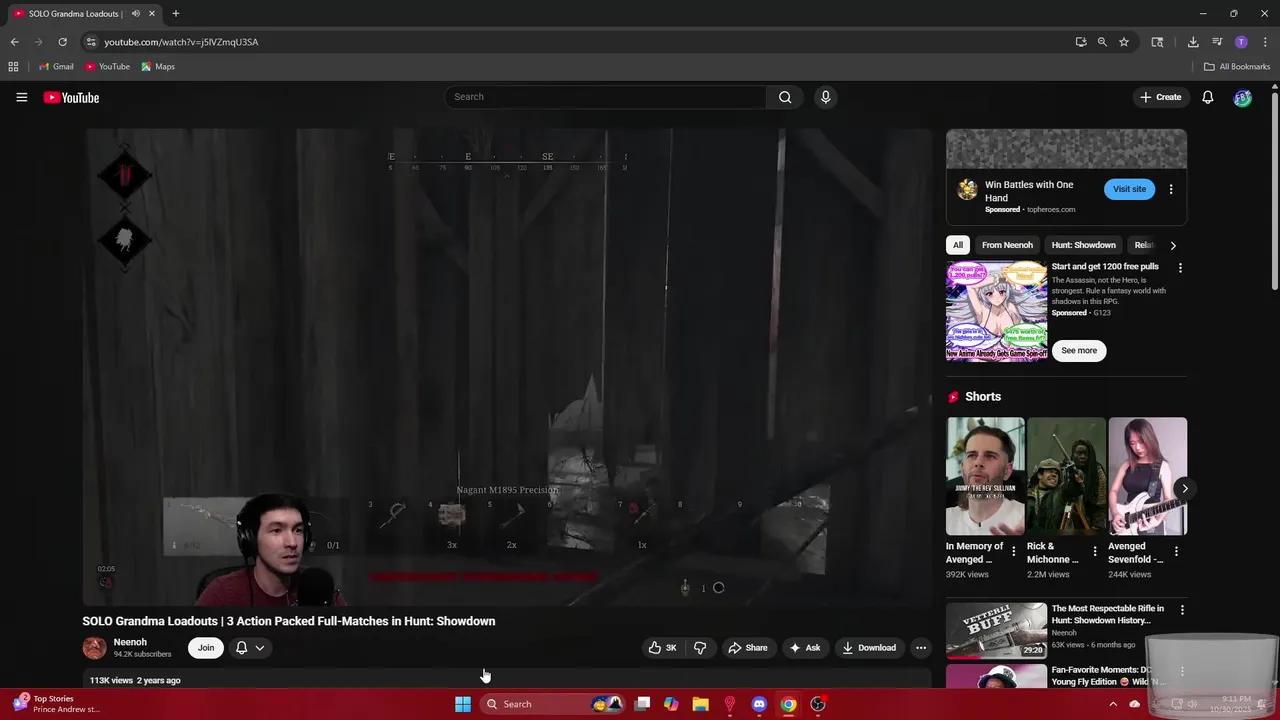The image size is (1280, 720).
Task: Open All Bookmarks folder
Action: click(1237, 67)
